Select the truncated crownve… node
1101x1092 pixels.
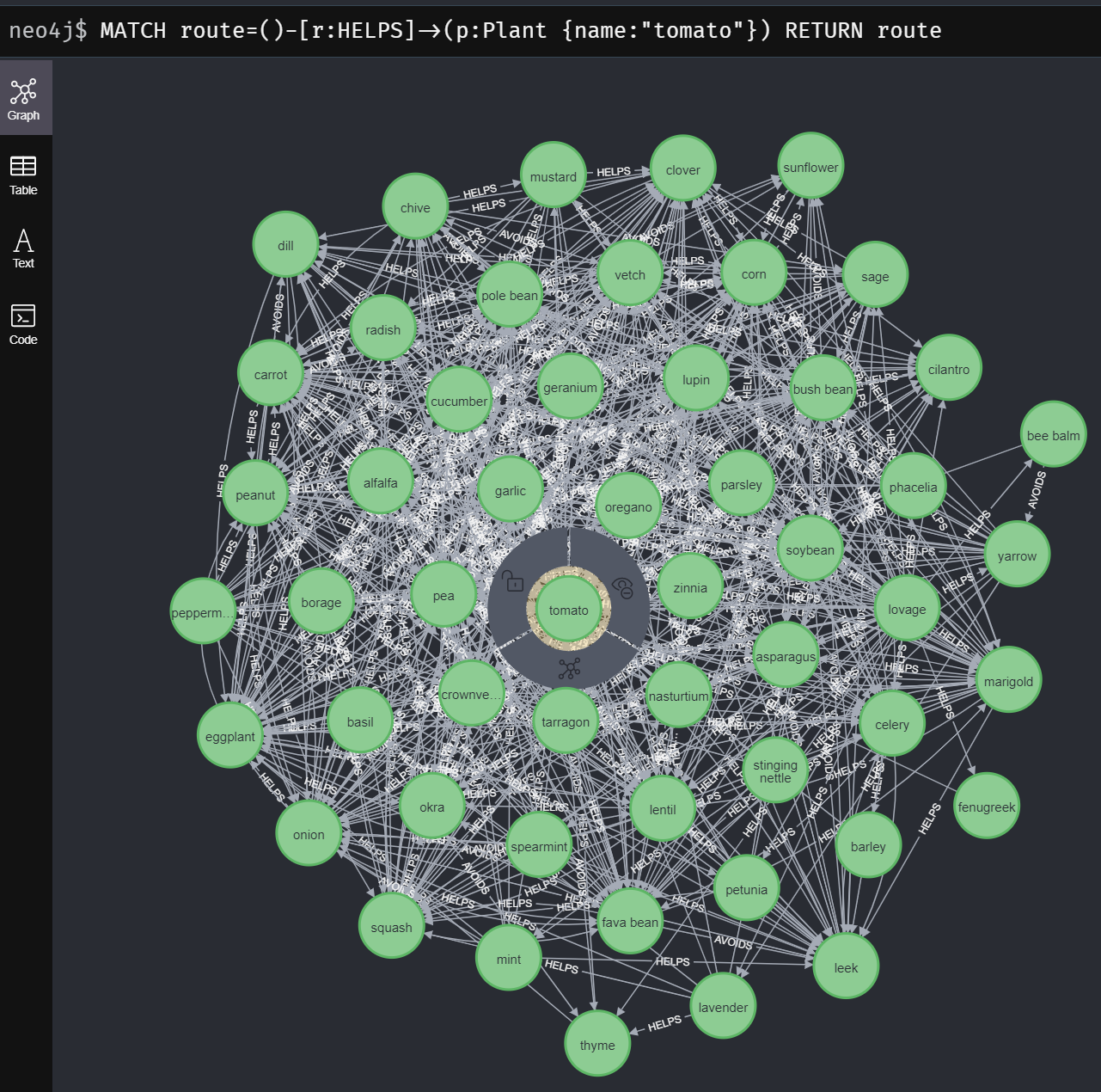[x=471, y=695]
